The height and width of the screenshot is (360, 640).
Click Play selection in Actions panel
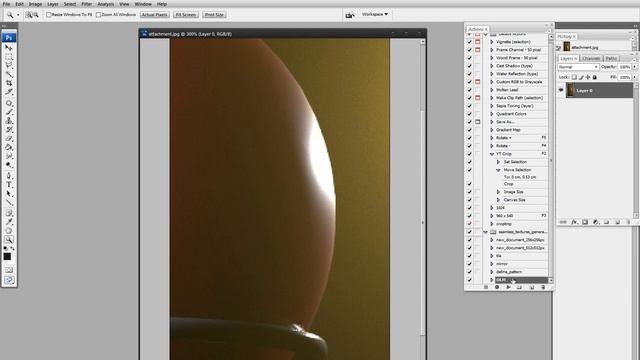click(508, 287)
